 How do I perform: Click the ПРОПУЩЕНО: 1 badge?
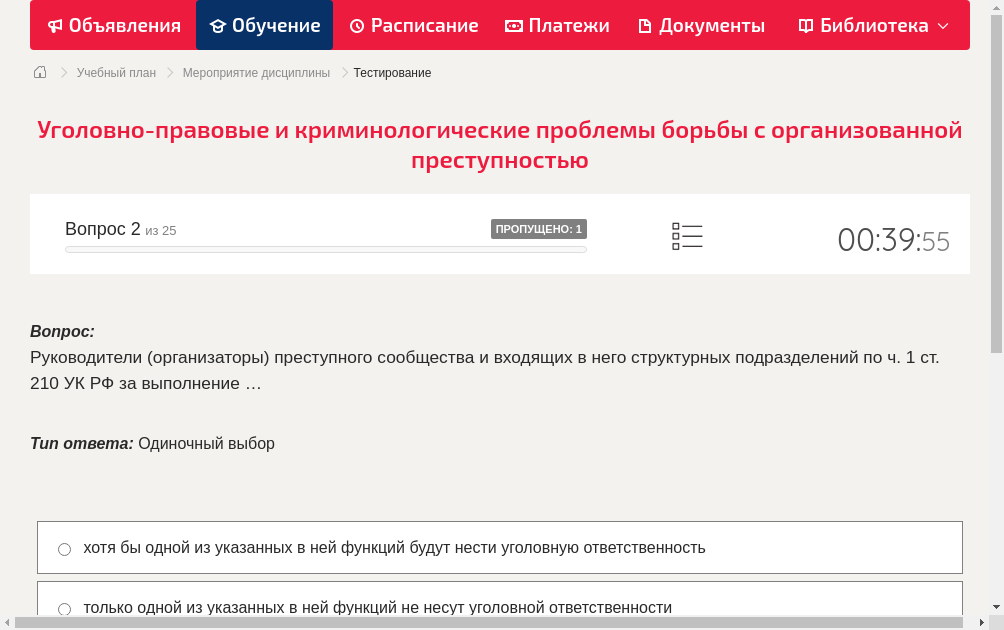click(540, 228)
